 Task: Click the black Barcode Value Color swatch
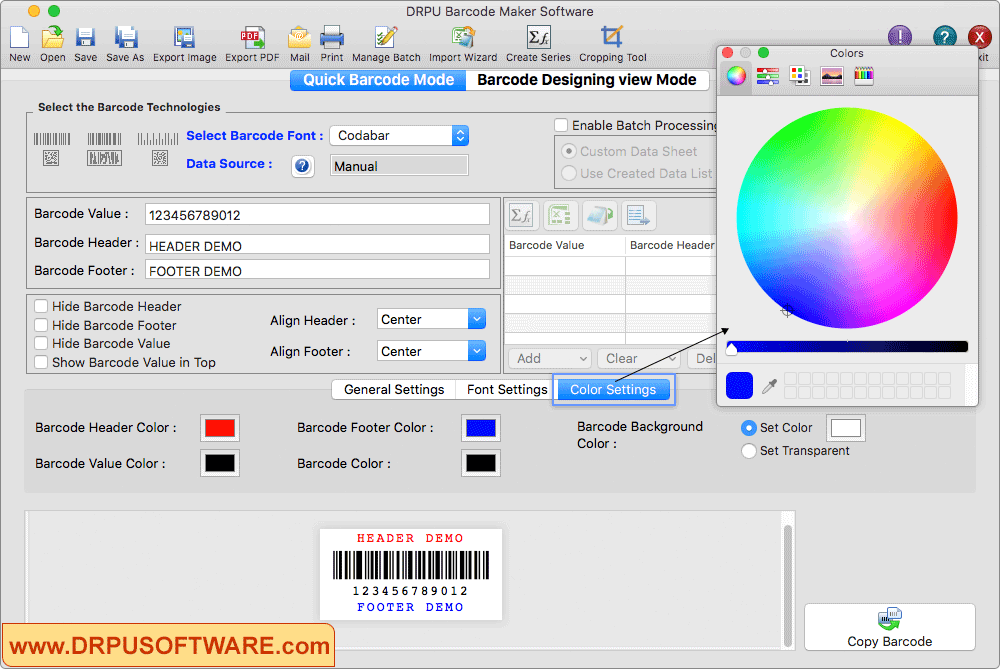(x=219, y=463)
